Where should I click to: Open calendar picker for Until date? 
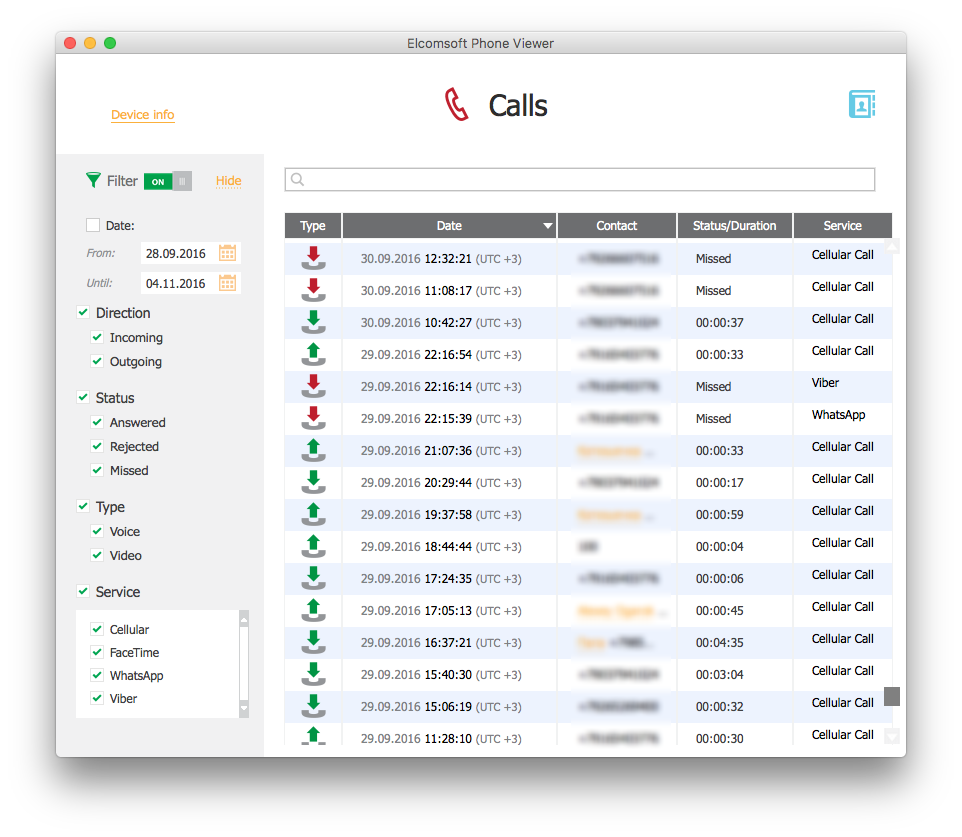[227, 283]
